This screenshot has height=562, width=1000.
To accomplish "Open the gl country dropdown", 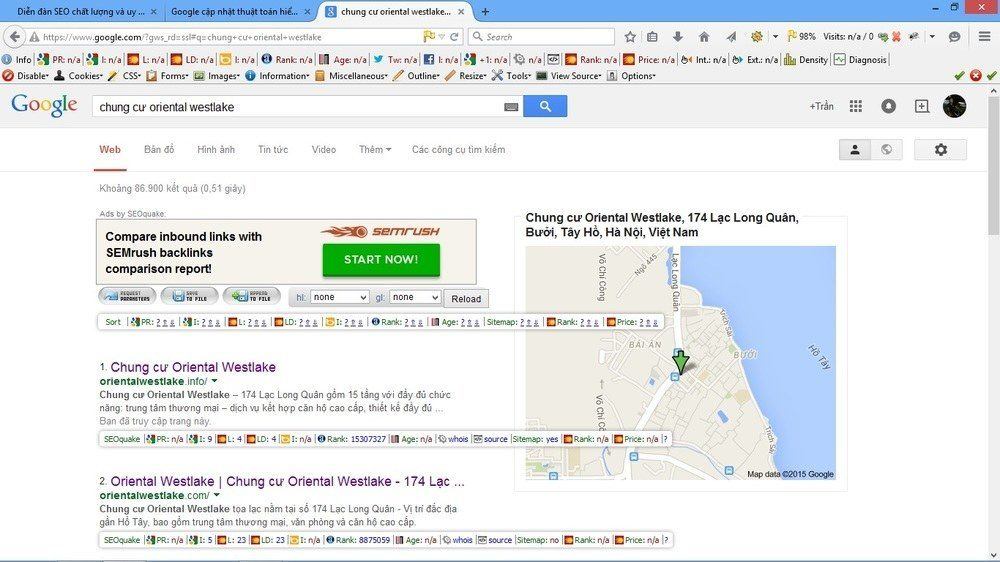I will click(x=415, y=297).
